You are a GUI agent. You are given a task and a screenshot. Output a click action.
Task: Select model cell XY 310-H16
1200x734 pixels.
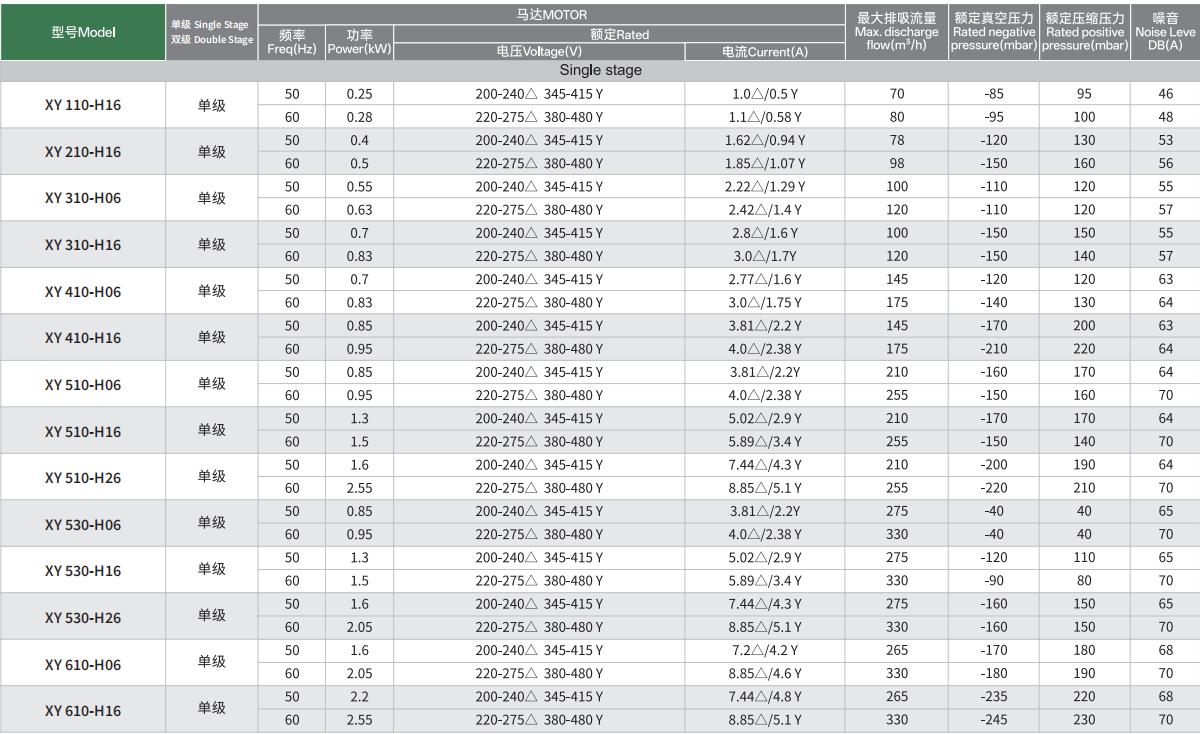coord(83,245)
